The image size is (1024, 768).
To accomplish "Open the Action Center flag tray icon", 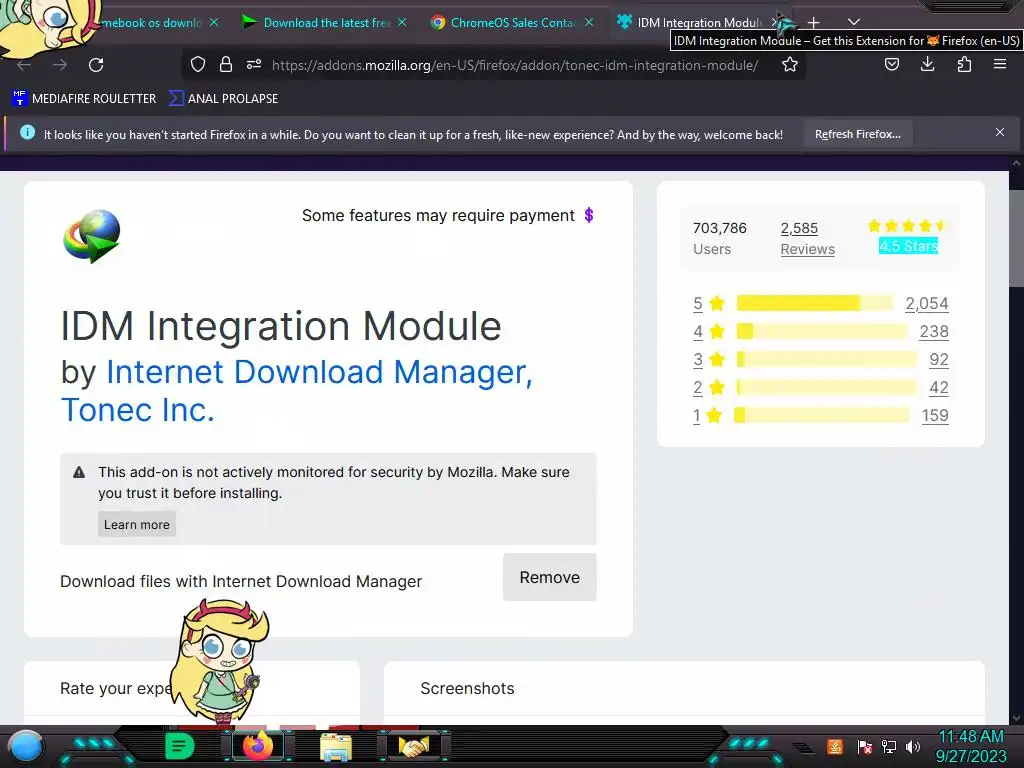I will (x=864, y=746).
